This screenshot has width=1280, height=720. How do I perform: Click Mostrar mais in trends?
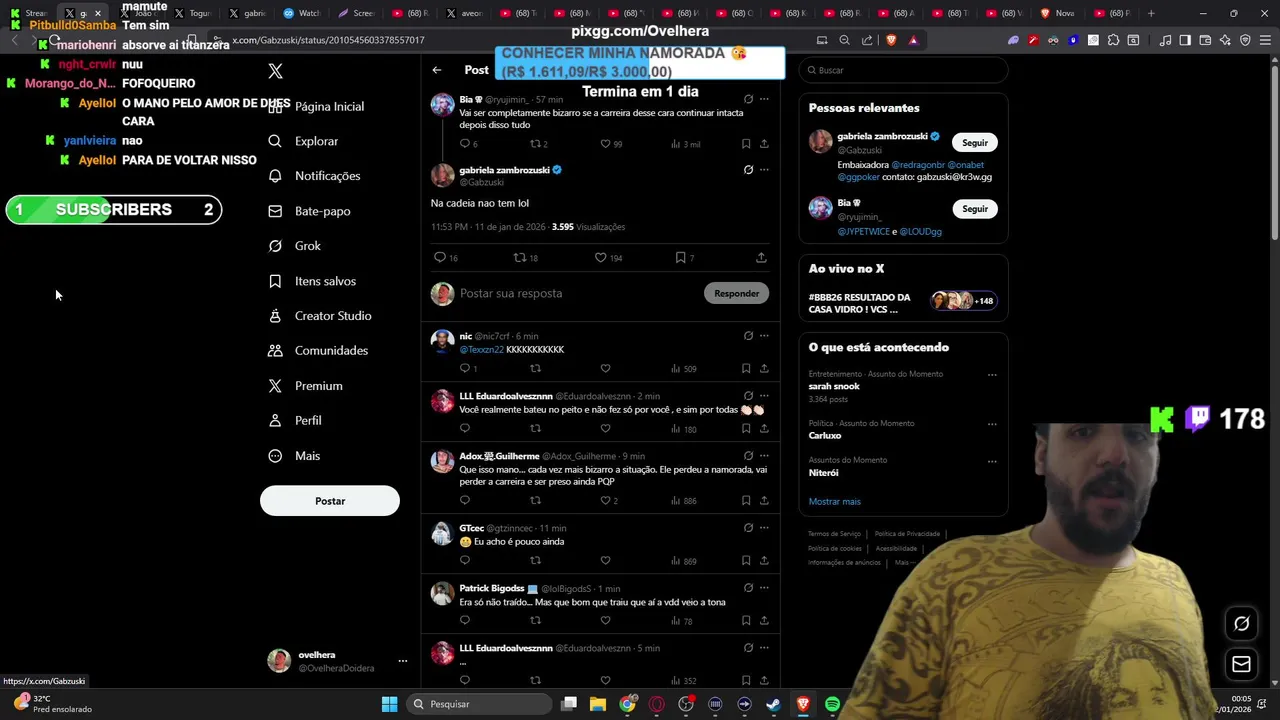pos(834,502)
